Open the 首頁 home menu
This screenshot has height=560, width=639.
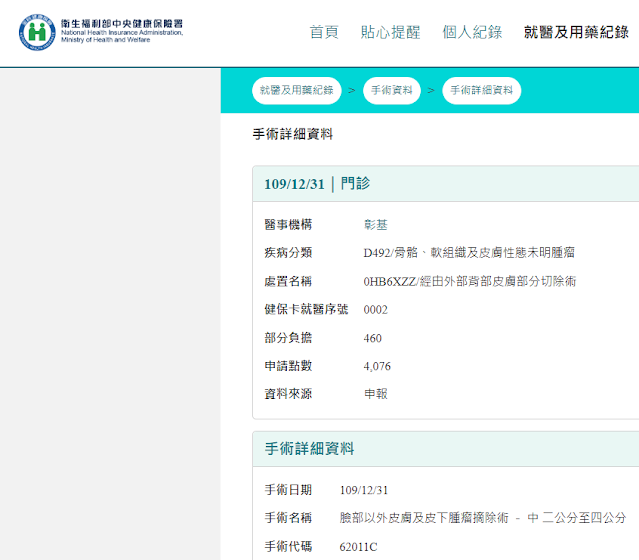[x=324, y=32]
